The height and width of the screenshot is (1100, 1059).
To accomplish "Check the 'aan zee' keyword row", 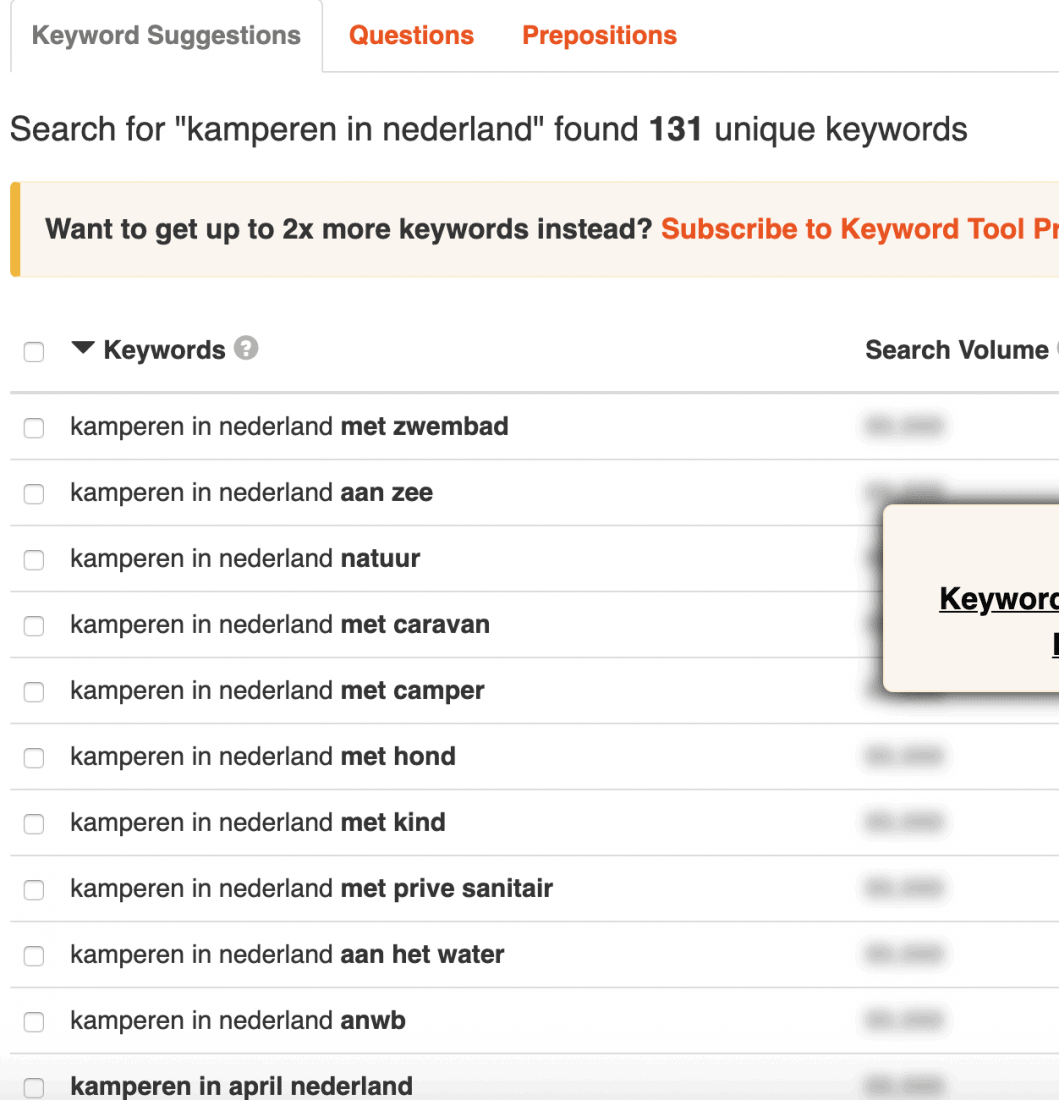I will click(34, 494).
